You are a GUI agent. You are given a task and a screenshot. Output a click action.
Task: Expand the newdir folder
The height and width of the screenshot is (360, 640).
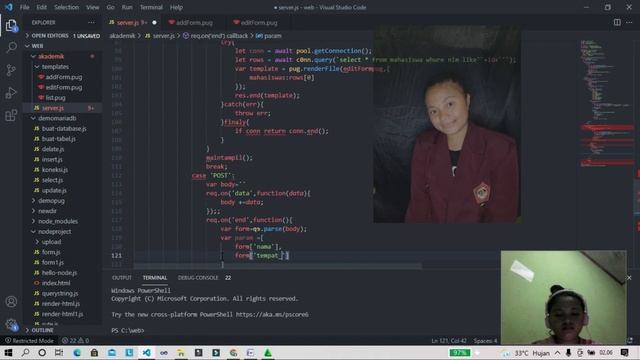[x=63, y=211]
